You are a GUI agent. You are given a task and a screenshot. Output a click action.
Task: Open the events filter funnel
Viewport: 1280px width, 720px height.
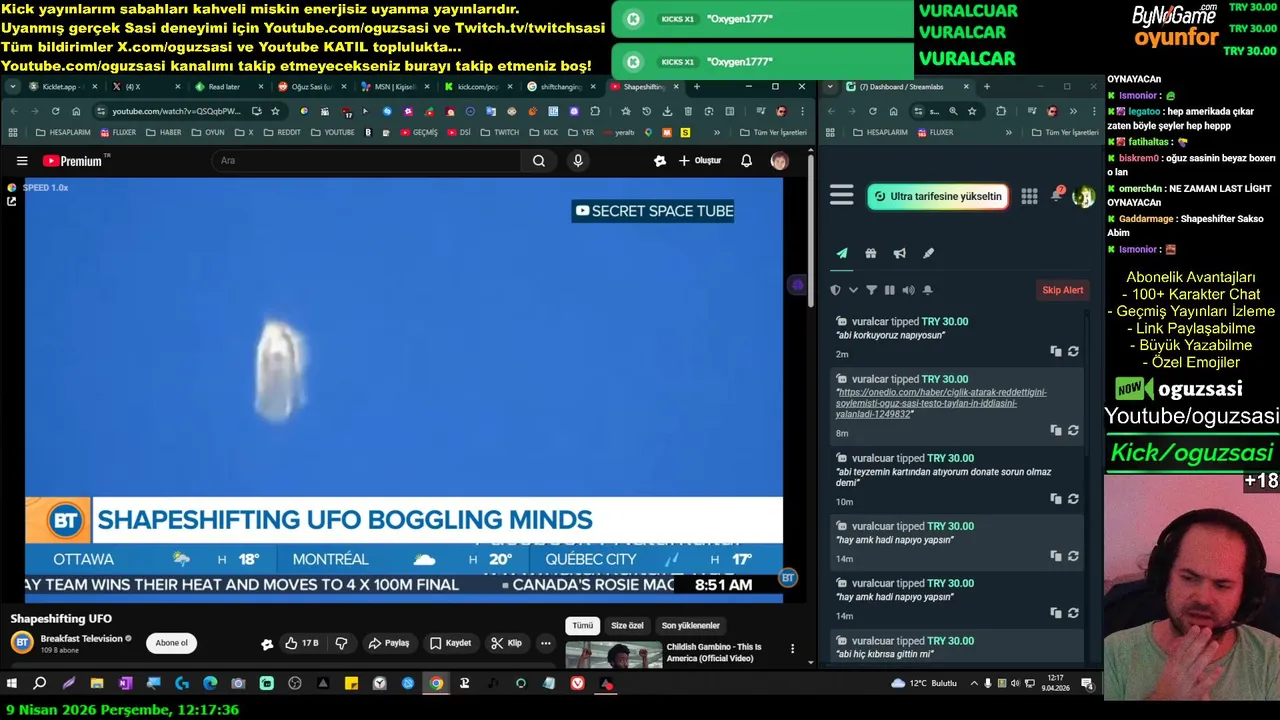click(871, 290)
